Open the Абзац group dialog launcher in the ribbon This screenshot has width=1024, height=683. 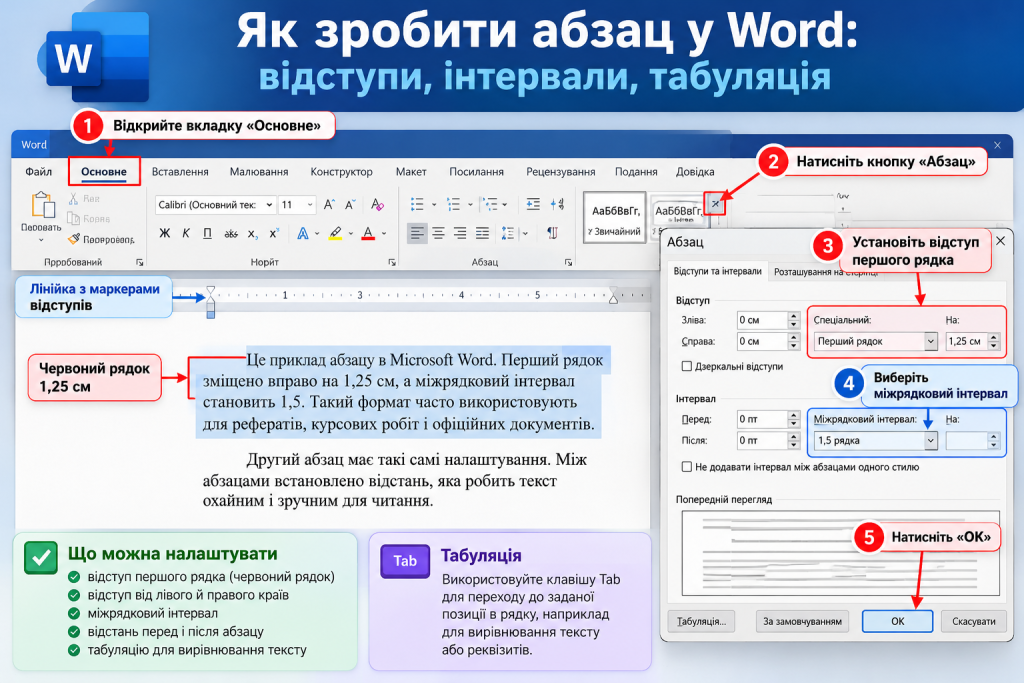[568, 262]
